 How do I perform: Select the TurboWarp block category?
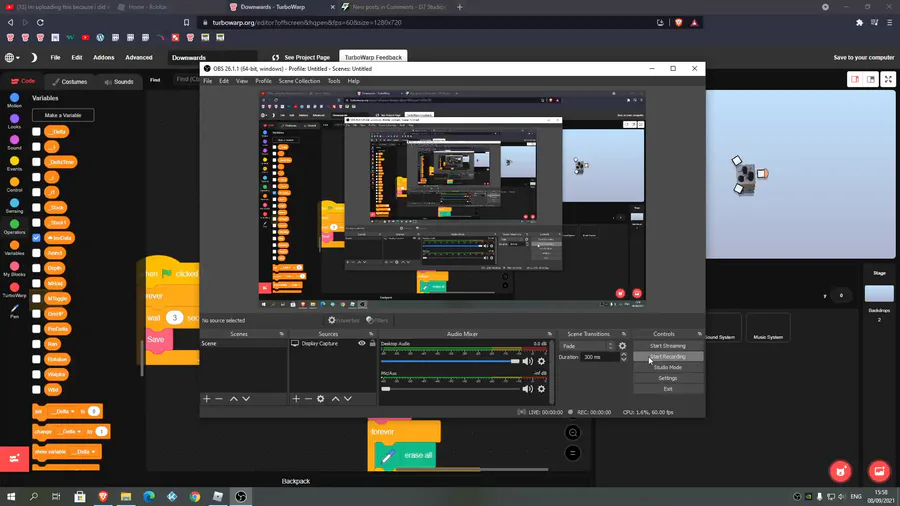14,290
